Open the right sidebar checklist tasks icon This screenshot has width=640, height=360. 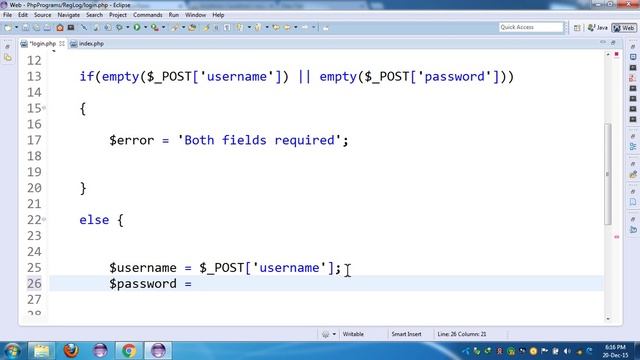[x=633, y=78]
